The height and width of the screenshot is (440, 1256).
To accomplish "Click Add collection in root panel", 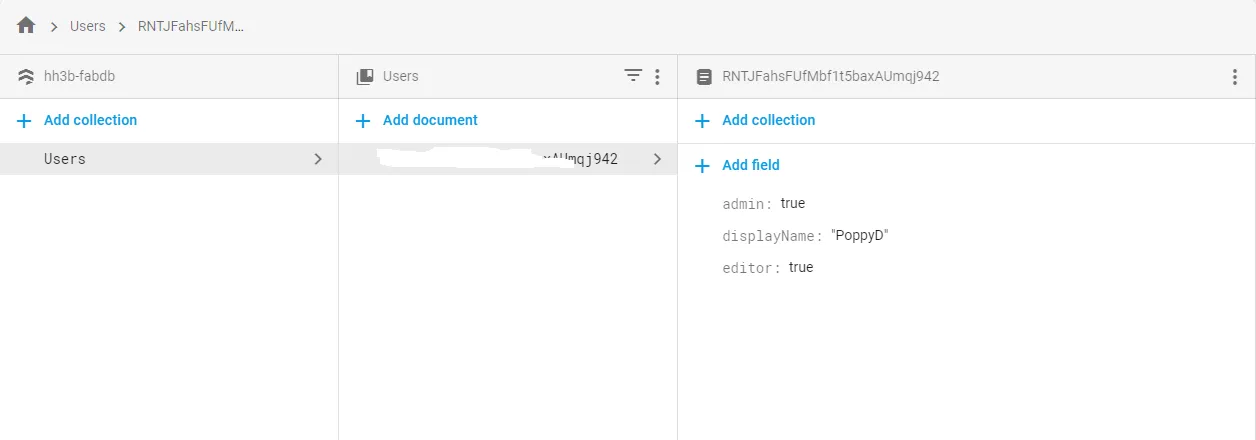I will coord(90,120).
